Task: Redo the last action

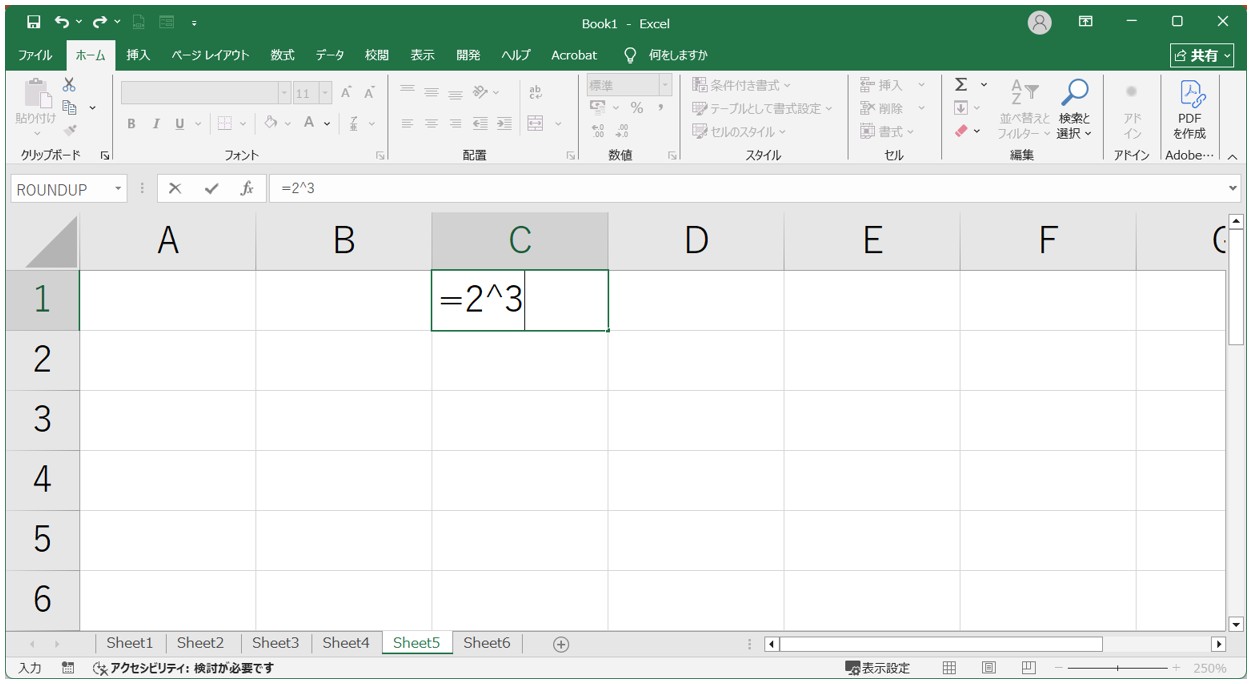Action: click(100, 22)
